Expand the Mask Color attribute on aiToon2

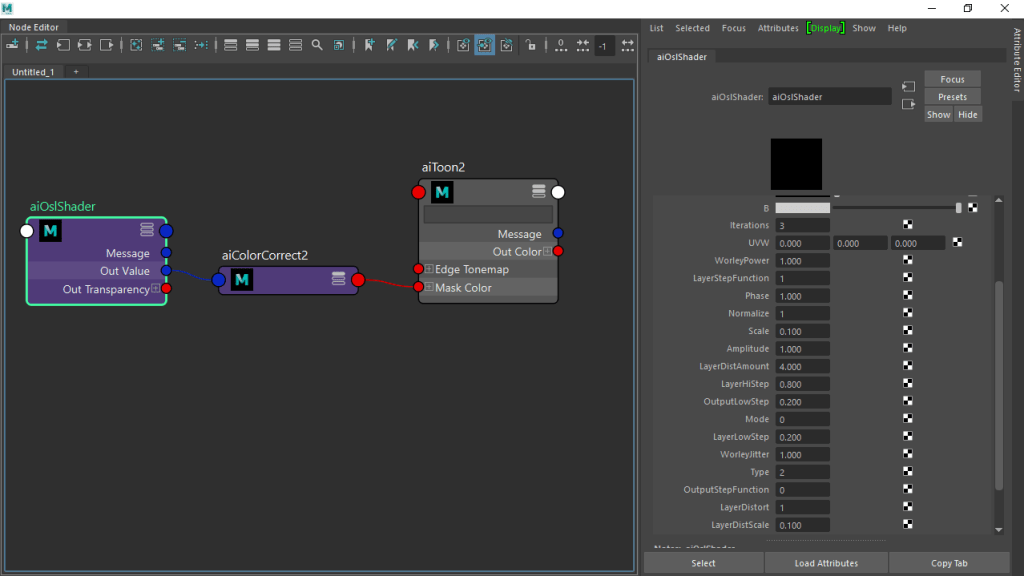[429, 288]
